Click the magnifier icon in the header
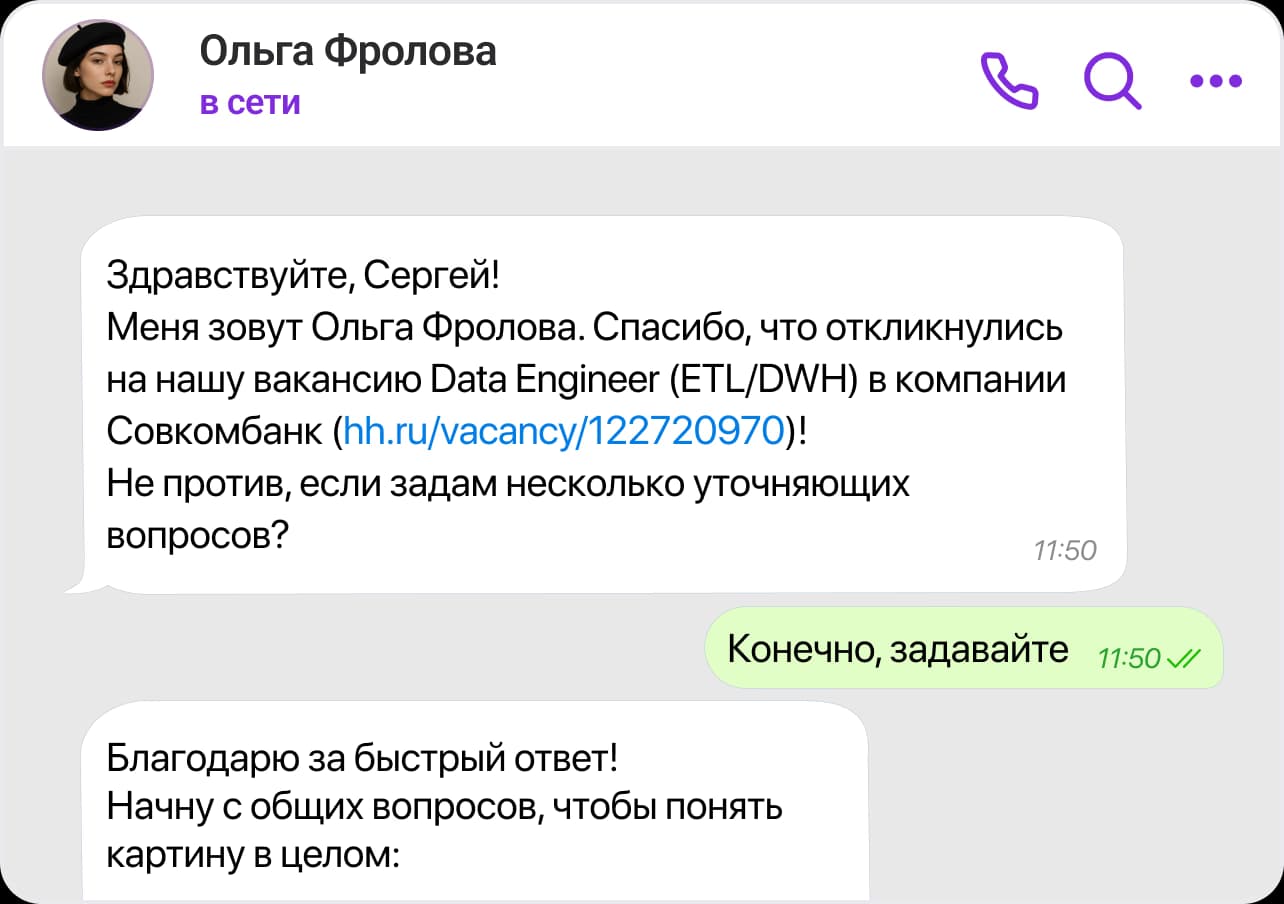Screen dimensions: 1284x904 [1112, 82]
